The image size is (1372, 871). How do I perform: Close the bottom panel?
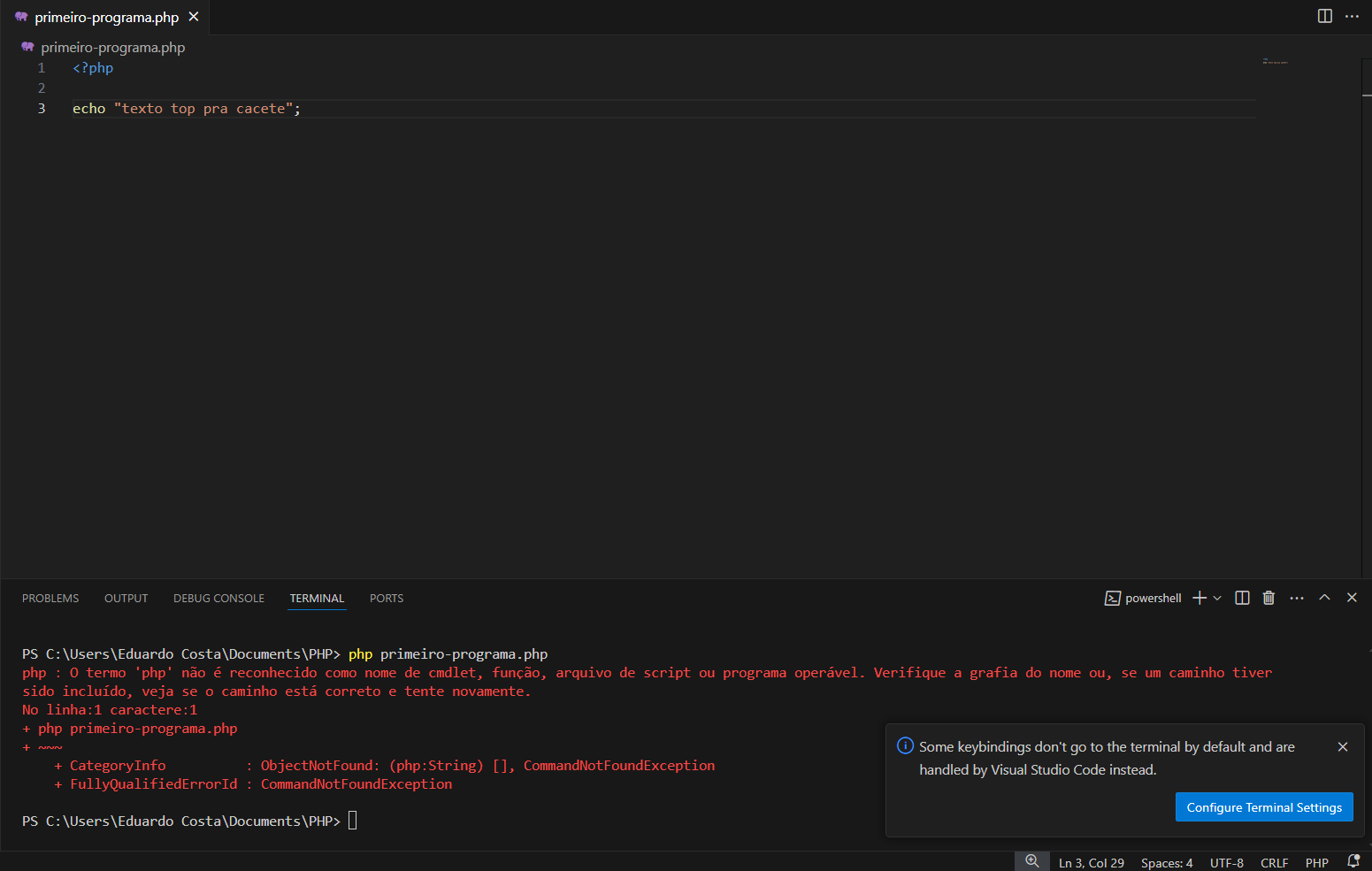pos(1352,598)
